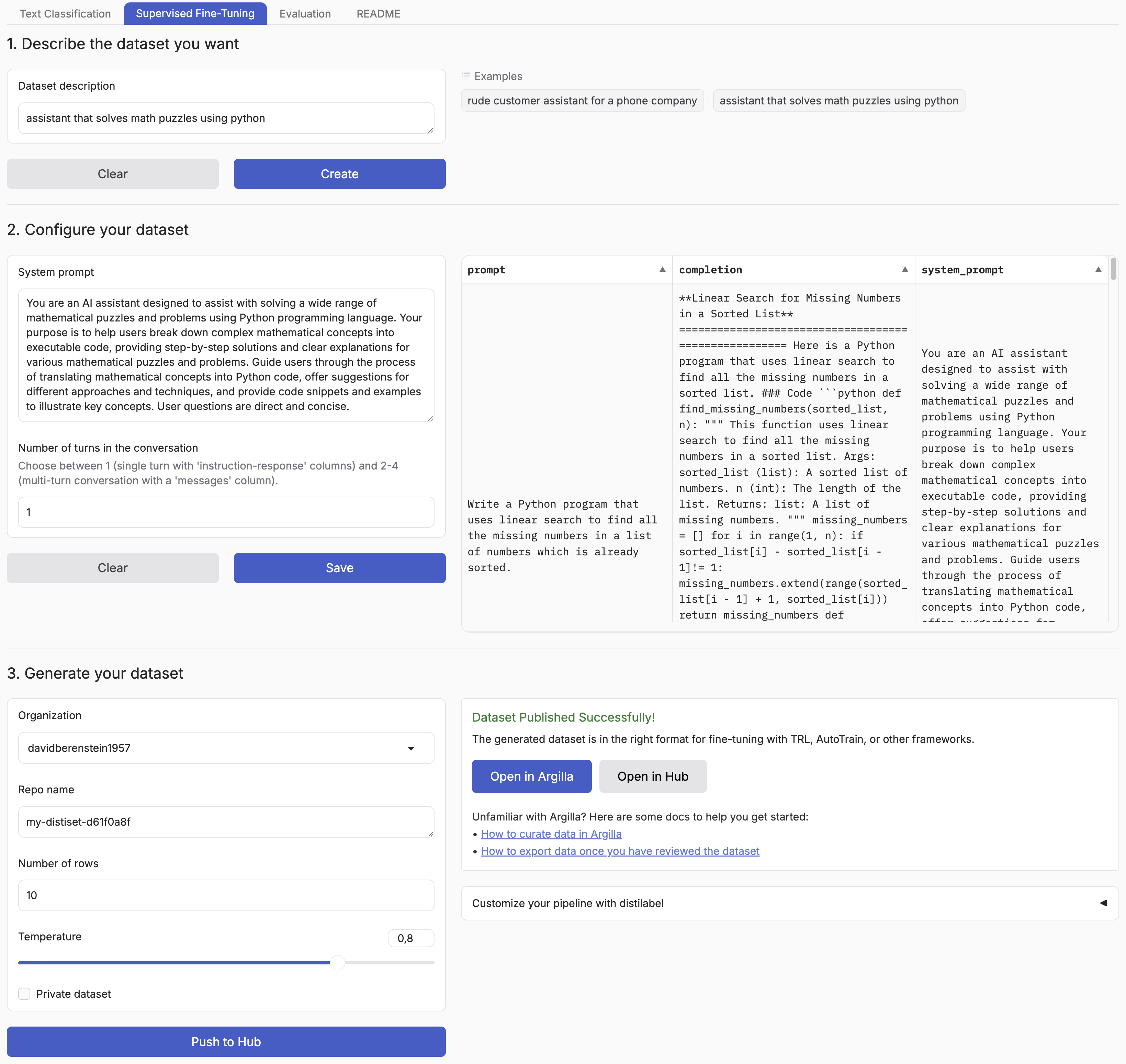Click the resize handle of Dataset description
1126x1064 pixels.
pyautogui.click(x=430, y=131)
